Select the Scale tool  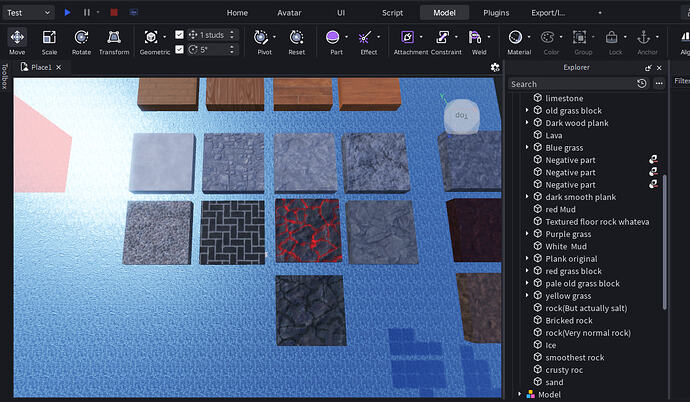pos(49,42)
